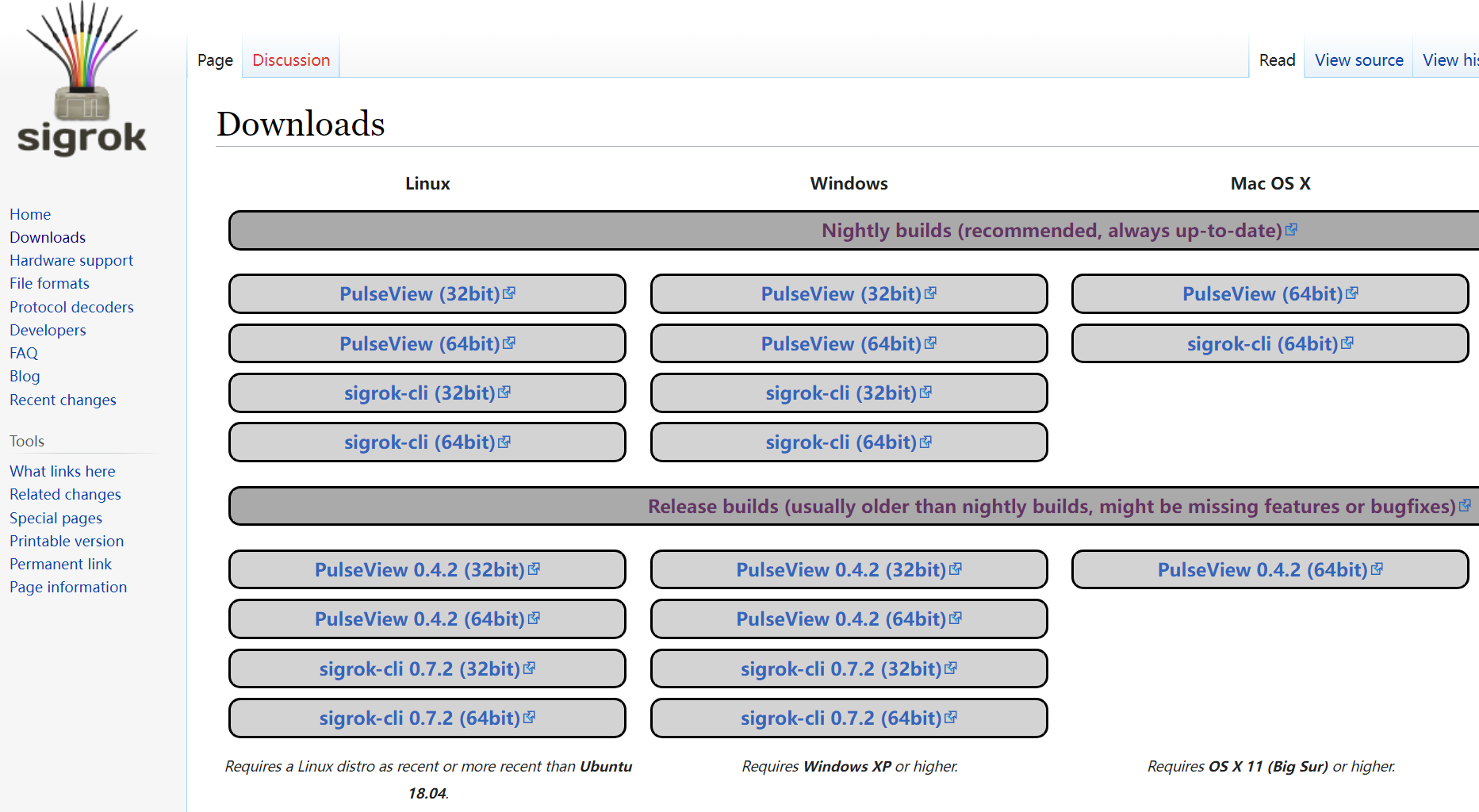Open Hardware support page
The height and width of the screenshot is (812, 1479).
(71, 260)
